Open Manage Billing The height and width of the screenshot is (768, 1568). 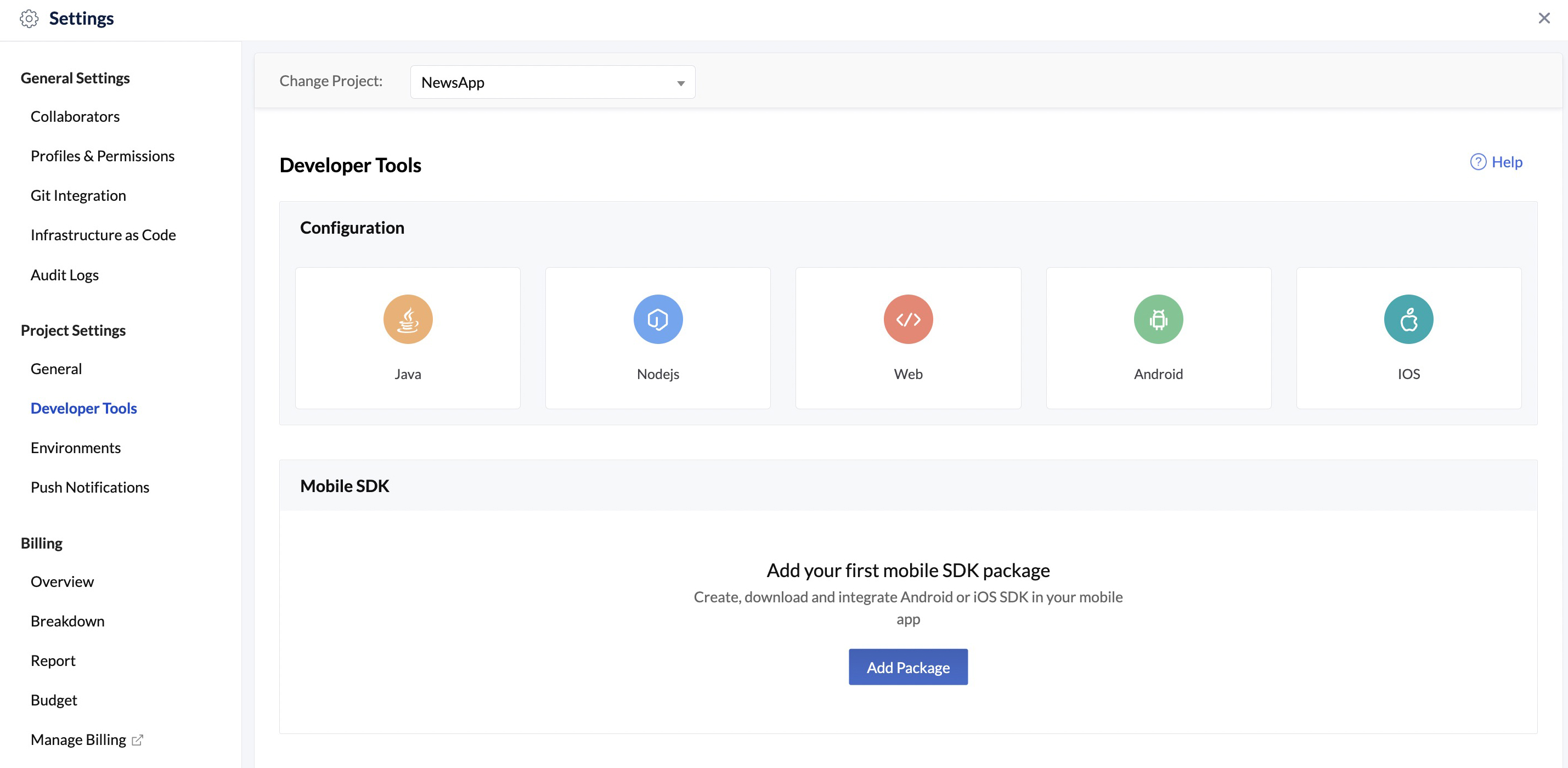[79, 739]
